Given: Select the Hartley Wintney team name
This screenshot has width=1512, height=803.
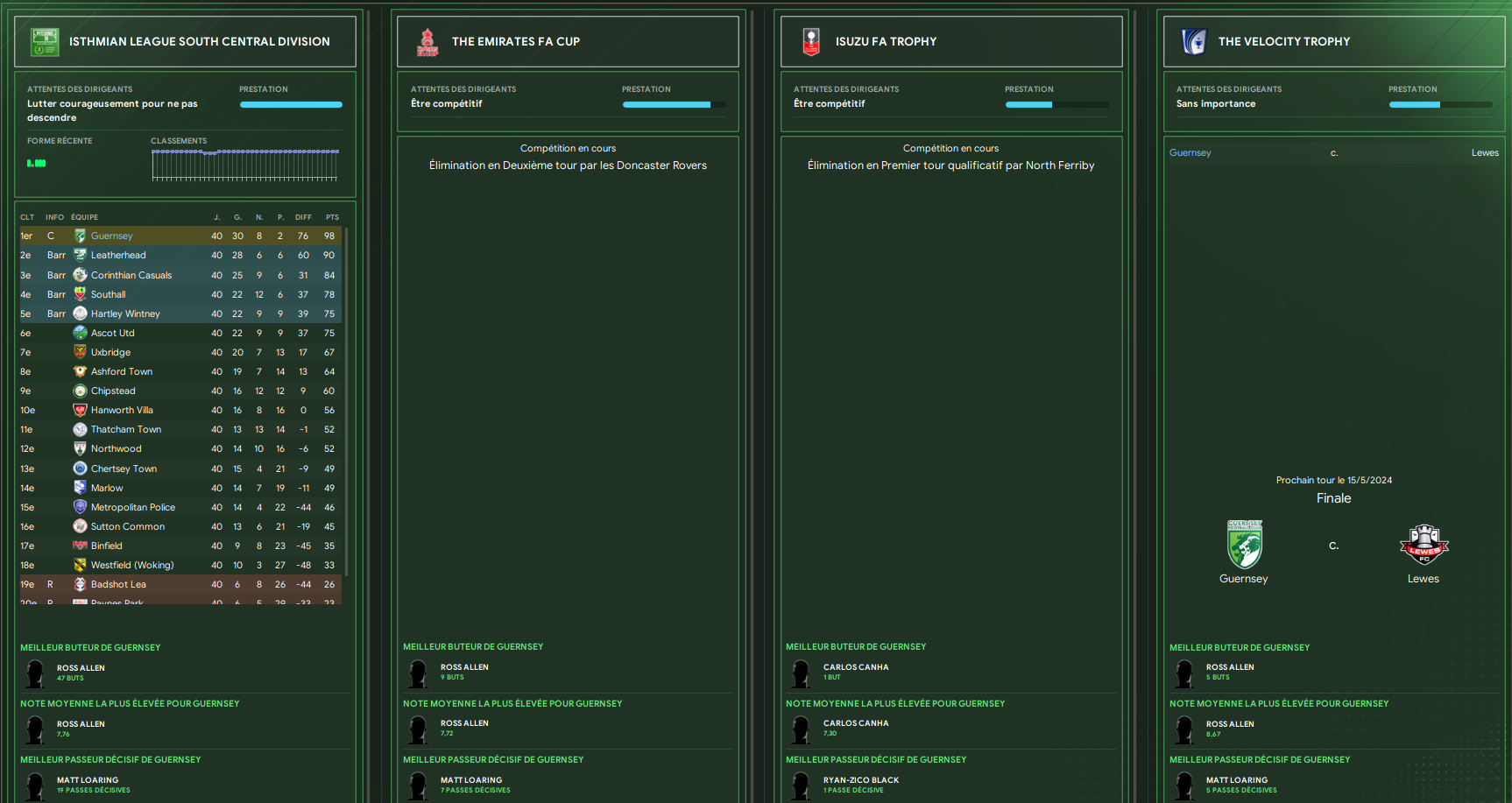Looking at the screenshot, I should [125, 313].
